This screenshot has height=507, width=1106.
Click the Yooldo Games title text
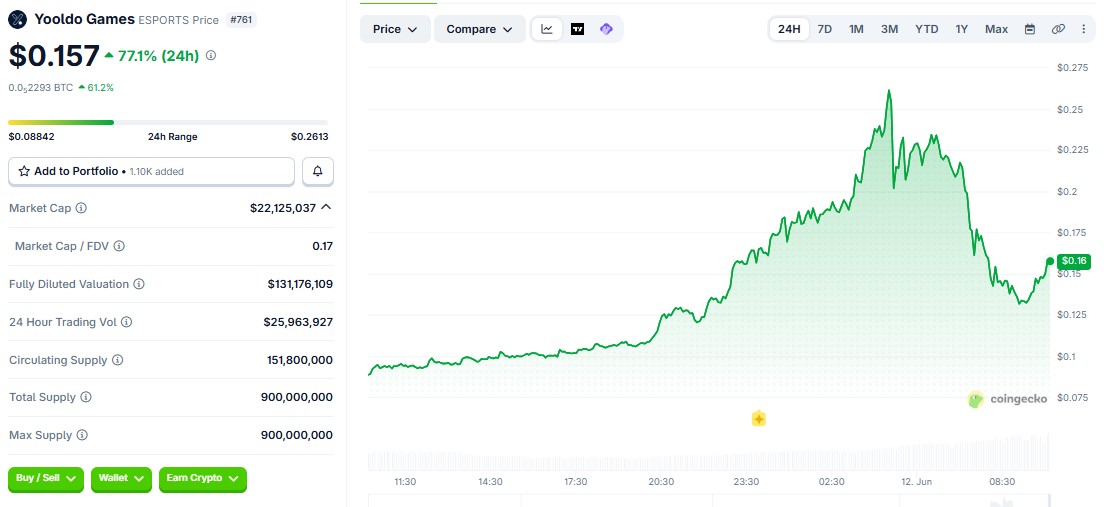(85, 20)
